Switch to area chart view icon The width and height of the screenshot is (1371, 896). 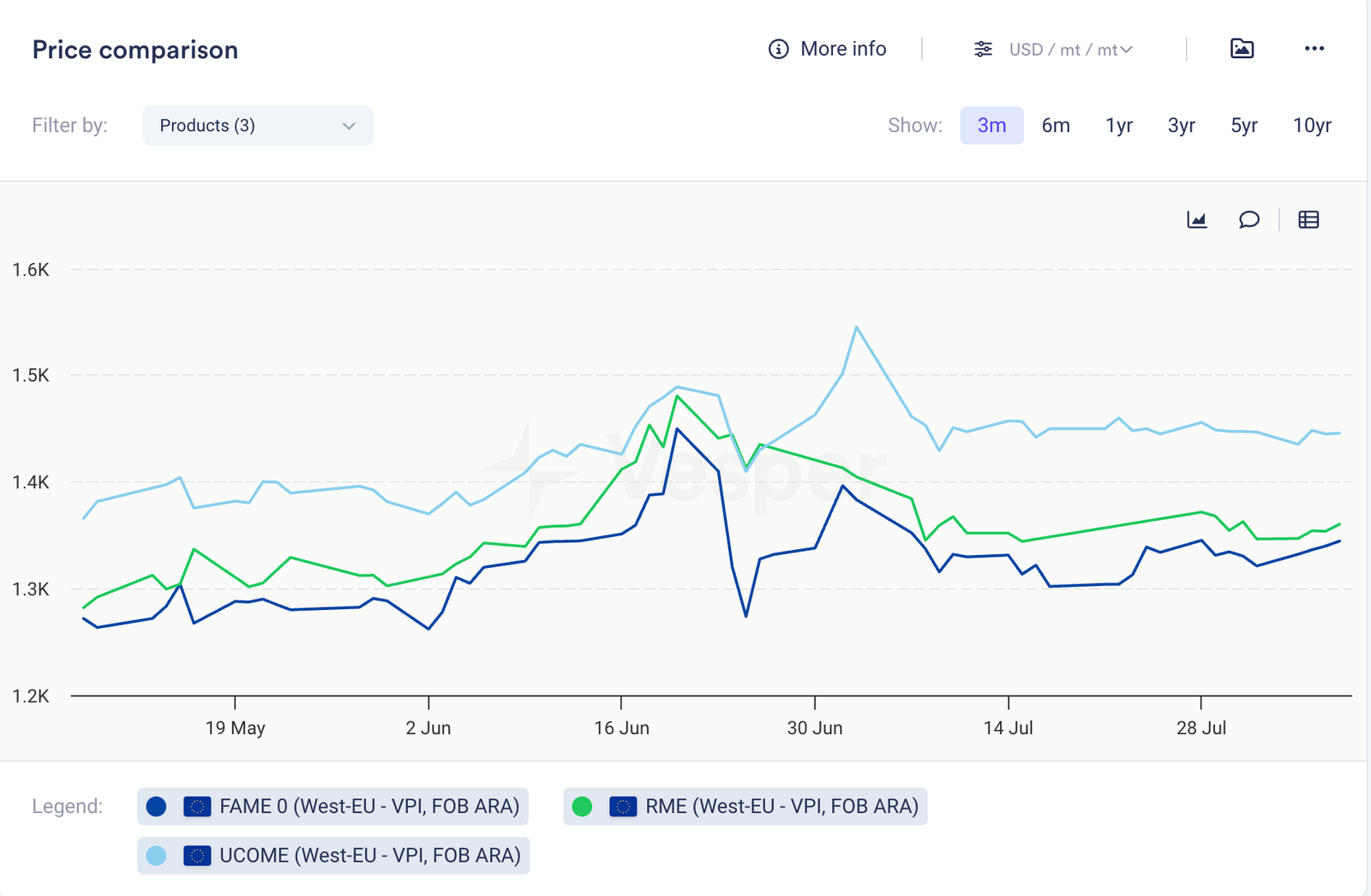tap(1197, 220)
